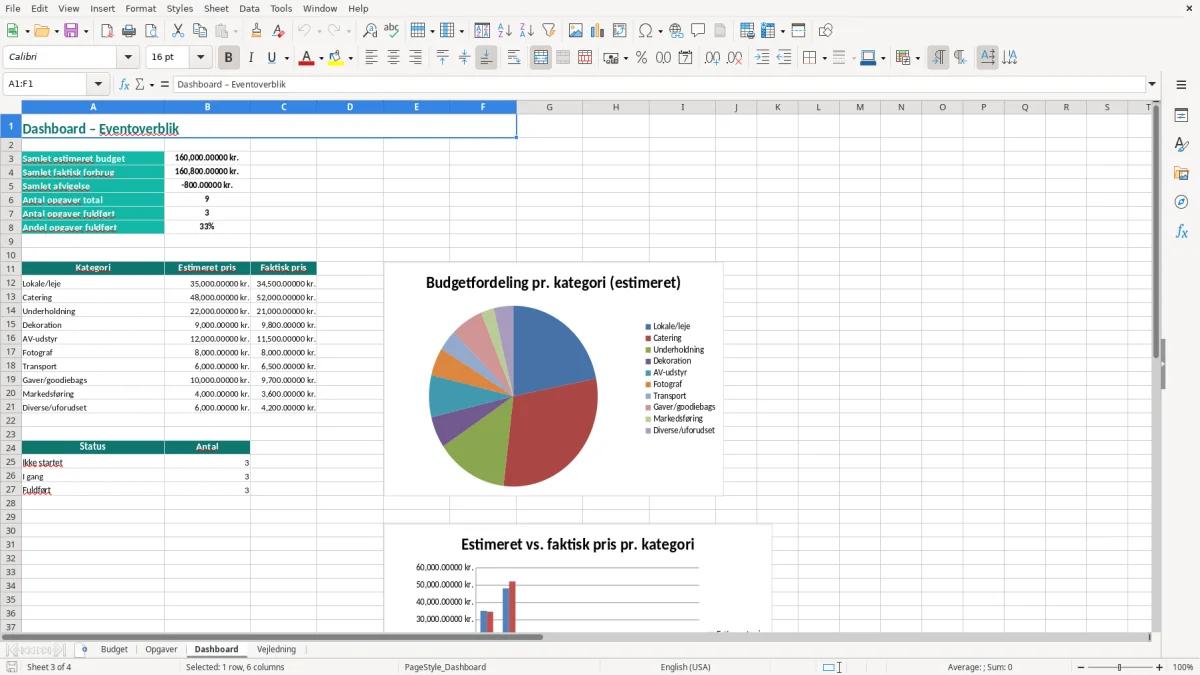Toggle Underline formatting
The width and height of the screenshot is (1200, 675).
click(272, 58)
